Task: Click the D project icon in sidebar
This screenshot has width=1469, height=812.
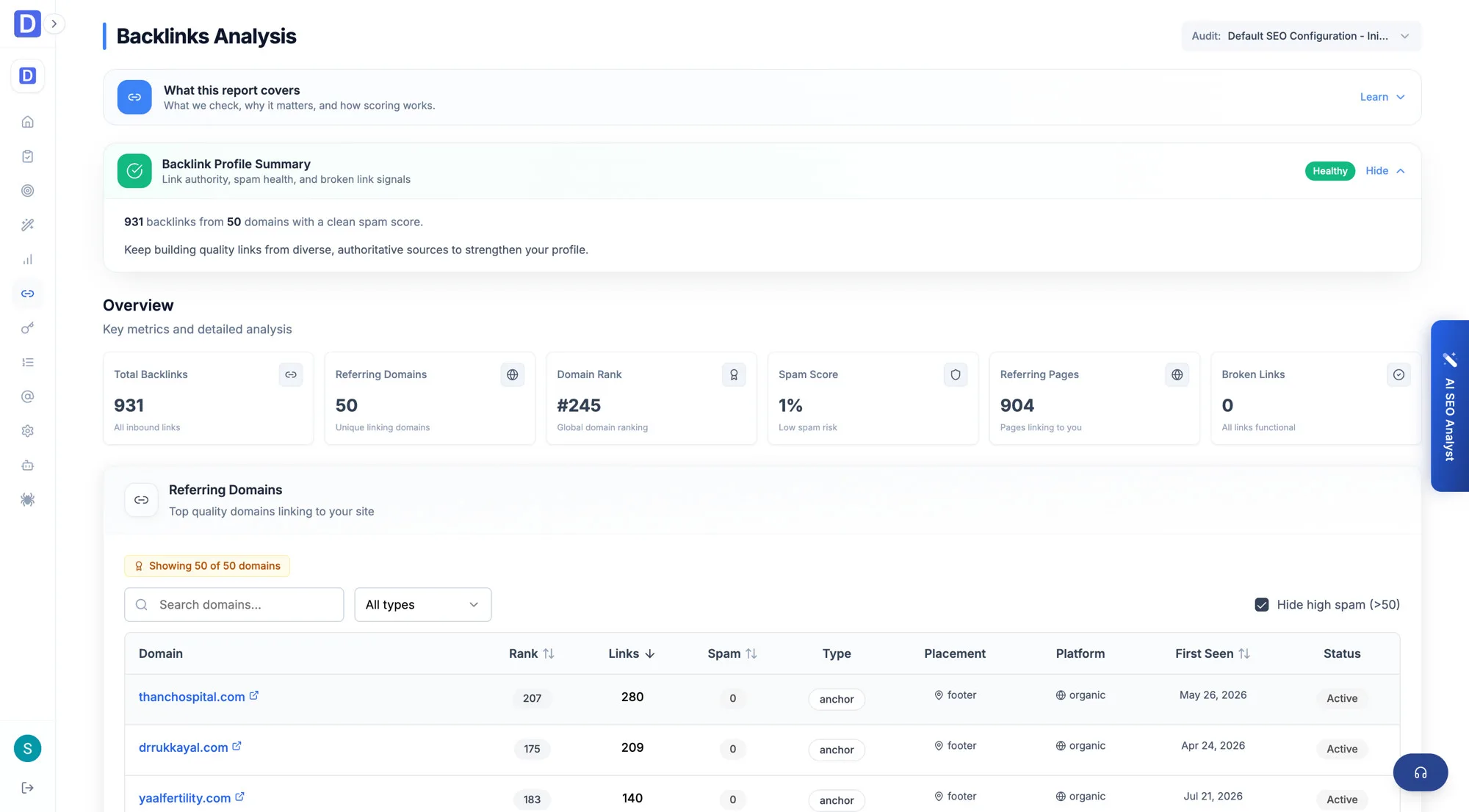Action: [x=27, y=76]
